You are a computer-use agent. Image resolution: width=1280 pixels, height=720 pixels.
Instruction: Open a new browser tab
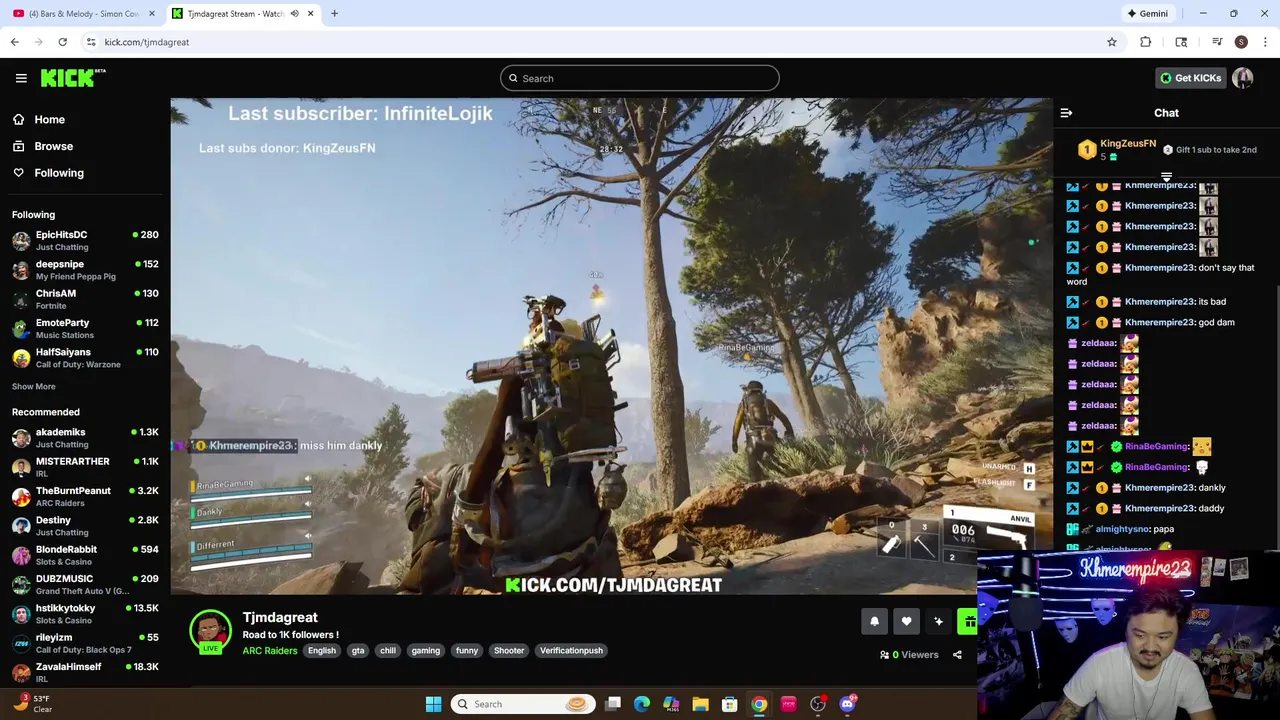[x=334, y=14]
